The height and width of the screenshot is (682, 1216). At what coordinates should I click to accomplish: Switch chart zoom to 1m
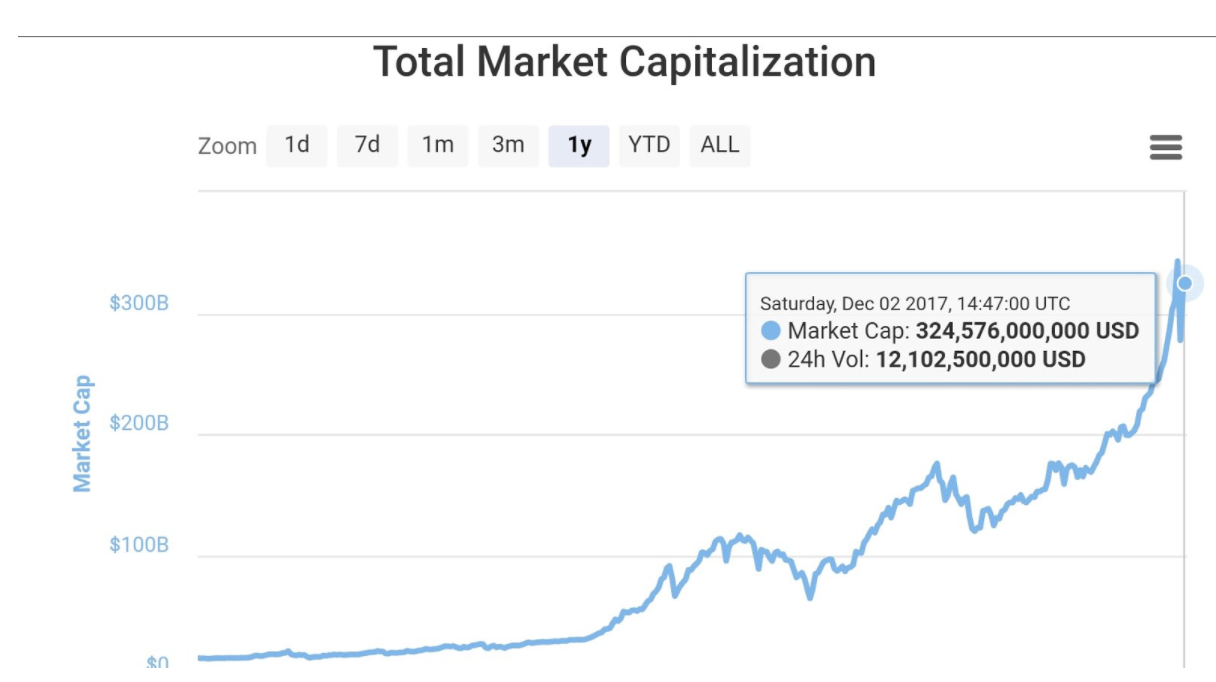tap(438, 145)
